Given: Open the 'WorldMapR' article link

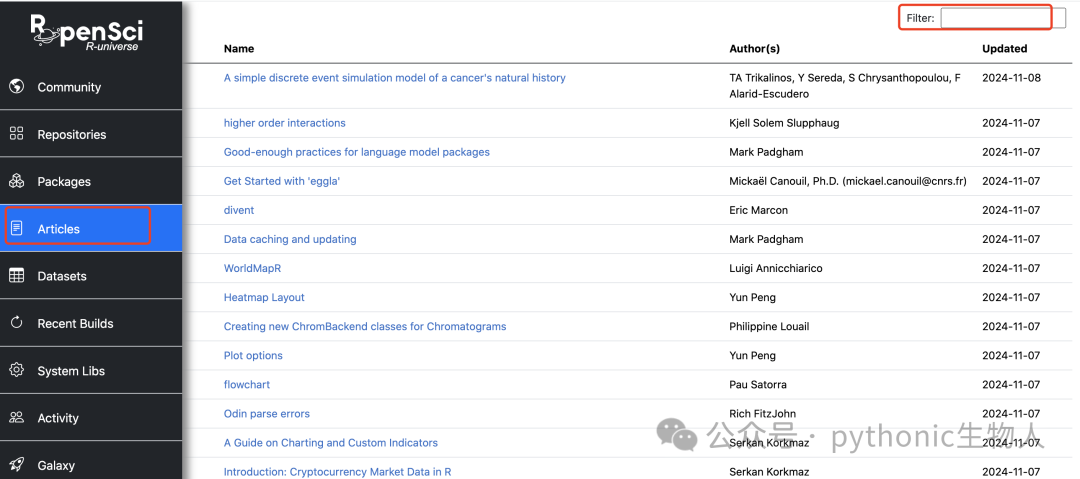Looking at the screenshot, I should coord(252,268).
